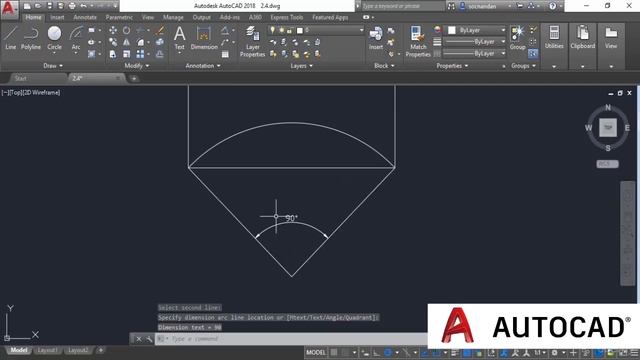
Task: Open the Express Tools ribbon tab
Action: pyautogui.click(x=287, y=17)
